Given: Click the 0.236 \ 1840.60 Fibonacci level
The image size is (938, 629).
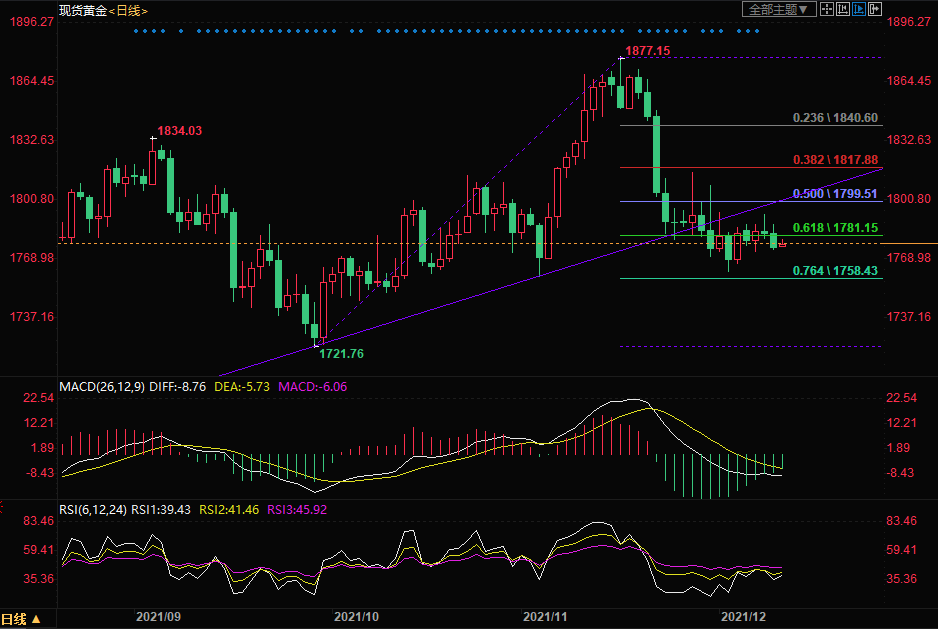Looking at the screenshot, I should click(835, 118).
